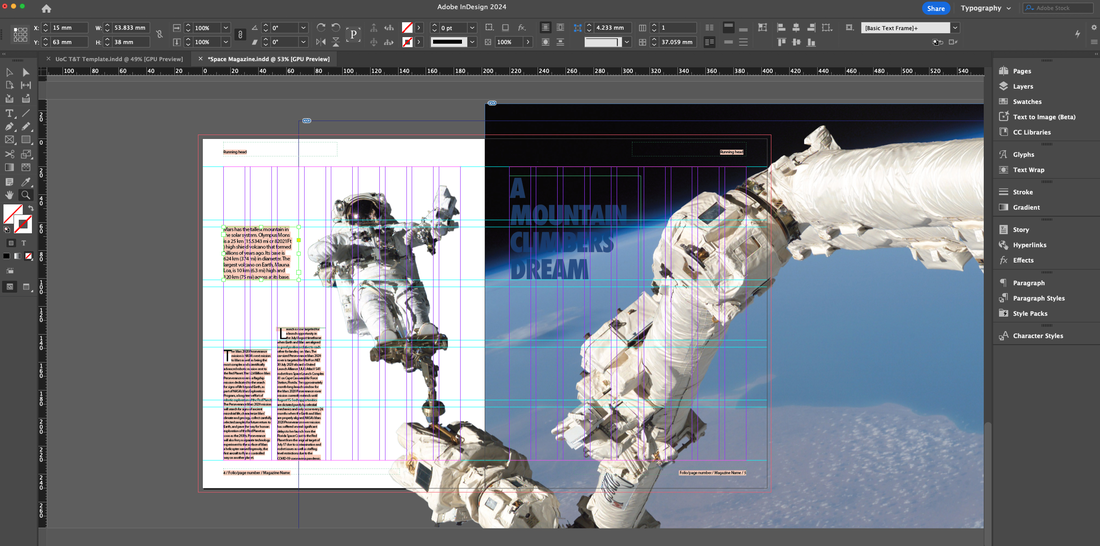Image resolution: width=1100 pixels, height=546 pixels.
Task: Pick the Pencil tool
Action: [x=26, y=127]
